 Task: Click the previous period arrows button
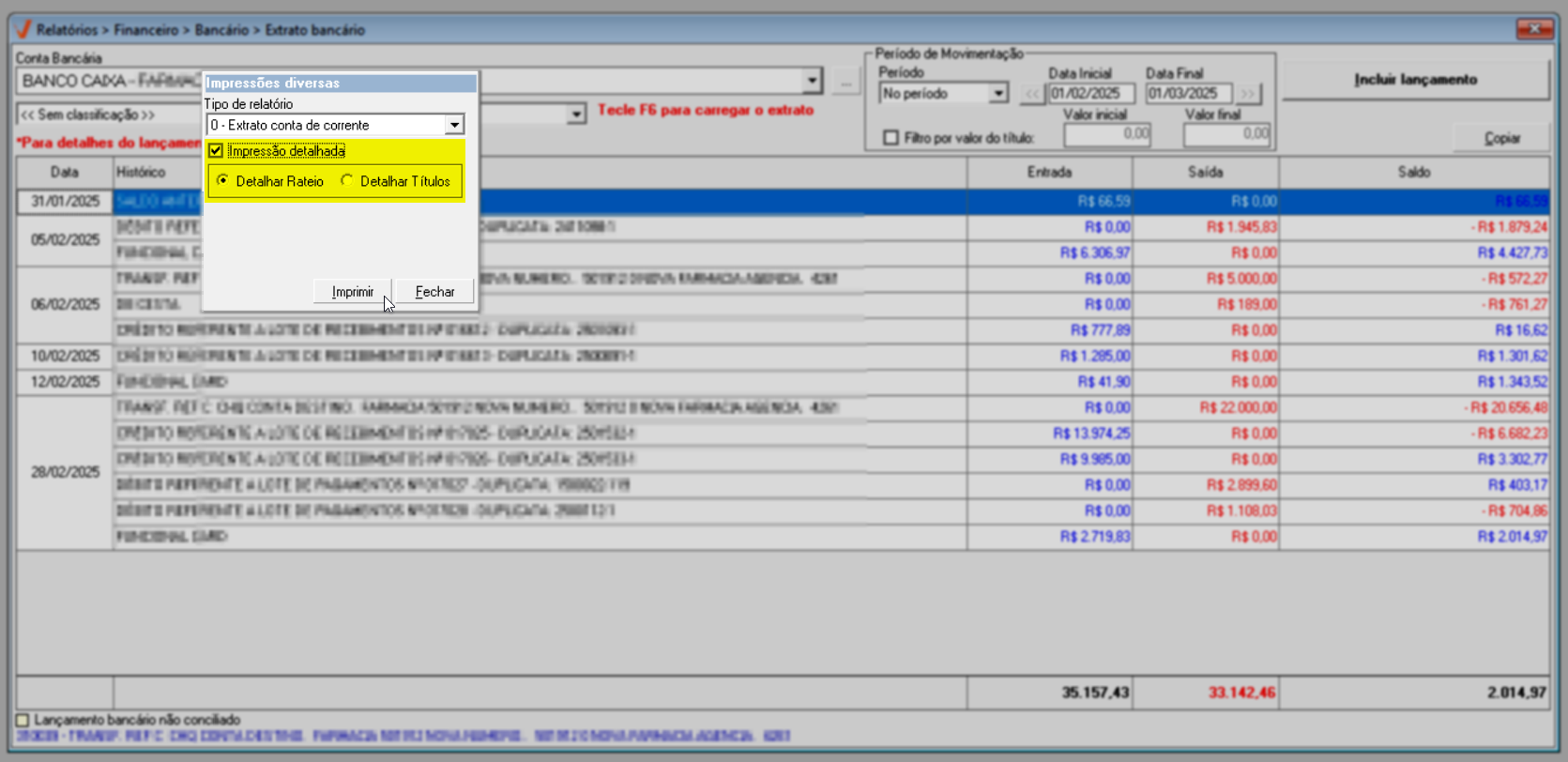click(x=1032, y=94)
